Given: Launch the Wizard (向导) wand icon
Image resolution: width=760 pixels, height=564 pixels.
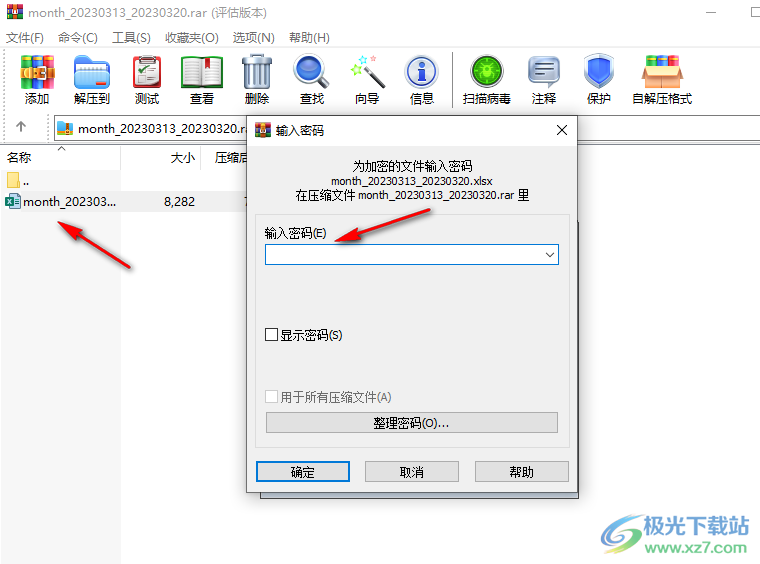Looking at the screenshot, I should 367,72.
